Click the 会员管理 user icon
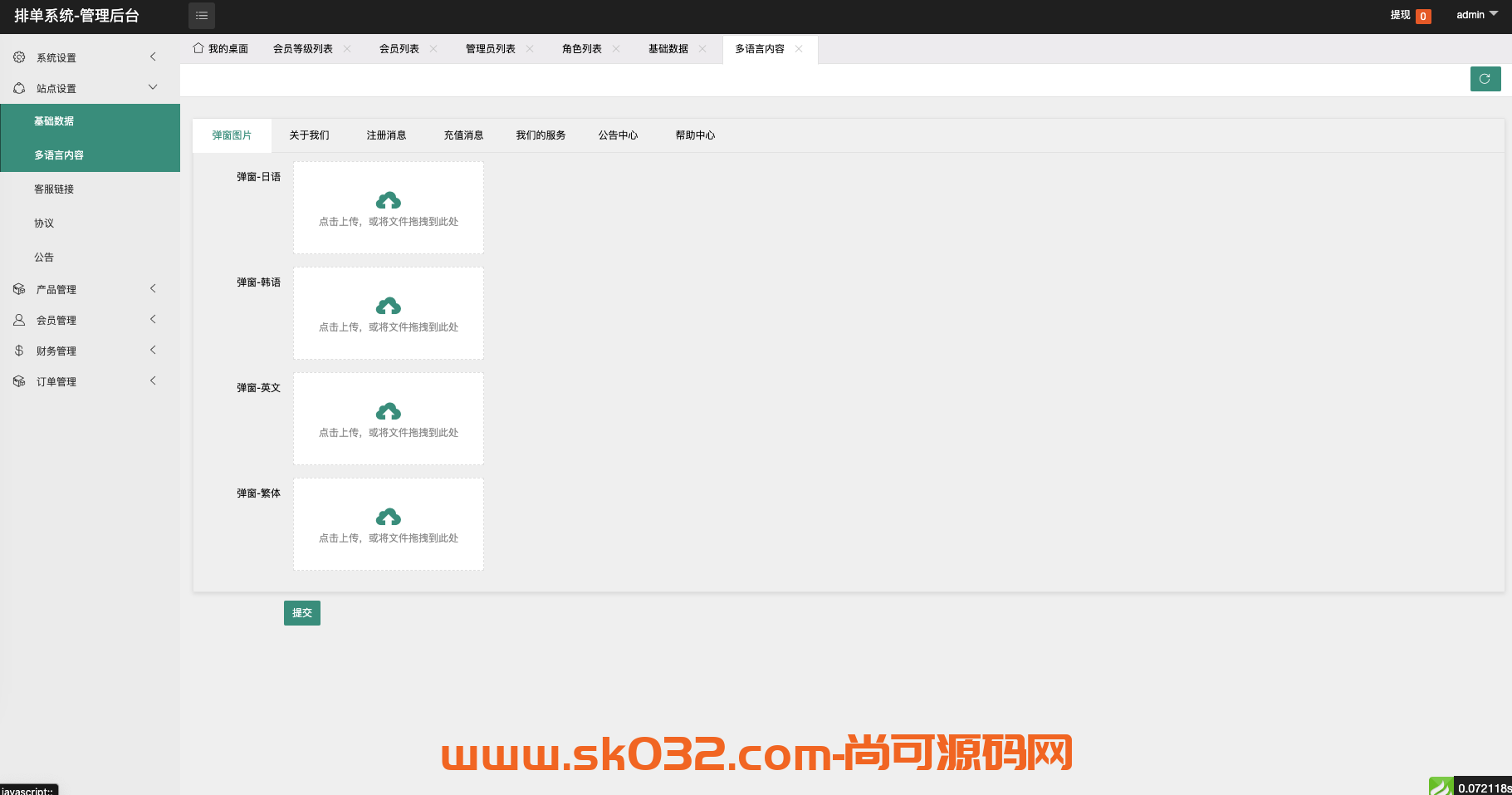 point(19,320)
